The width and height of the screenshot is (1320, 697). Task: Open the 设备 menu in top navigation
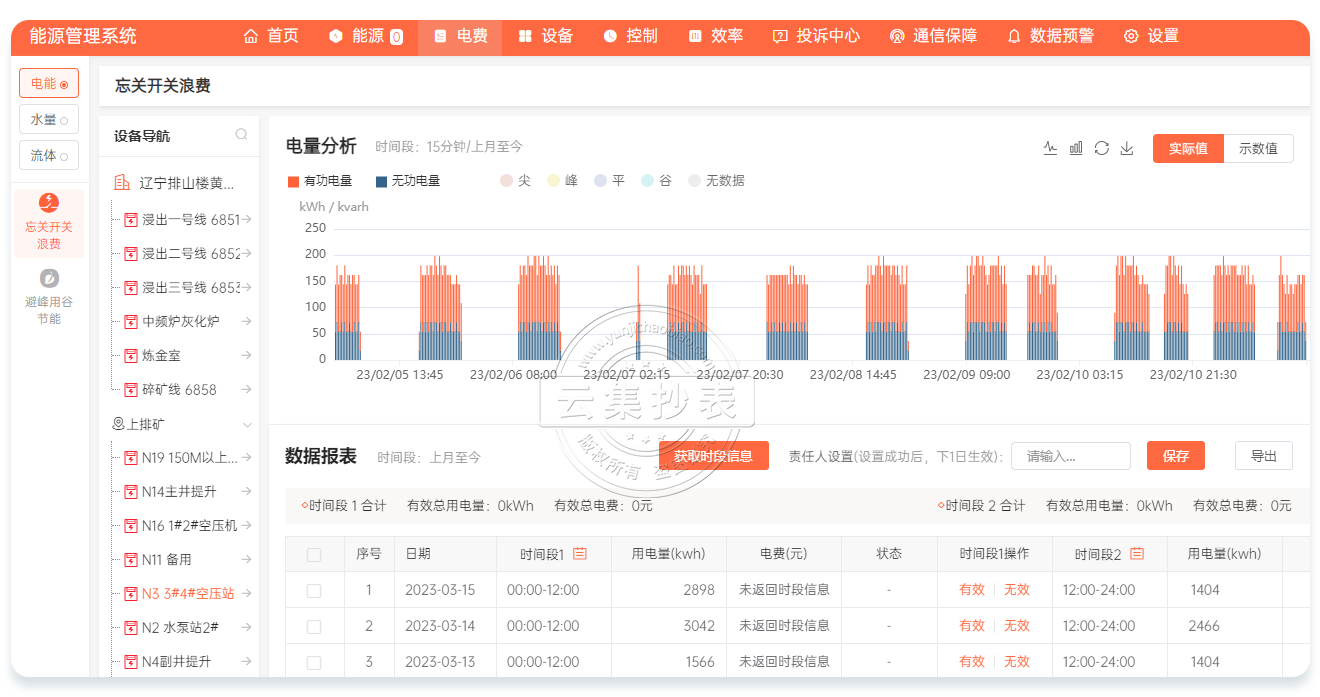546,36
